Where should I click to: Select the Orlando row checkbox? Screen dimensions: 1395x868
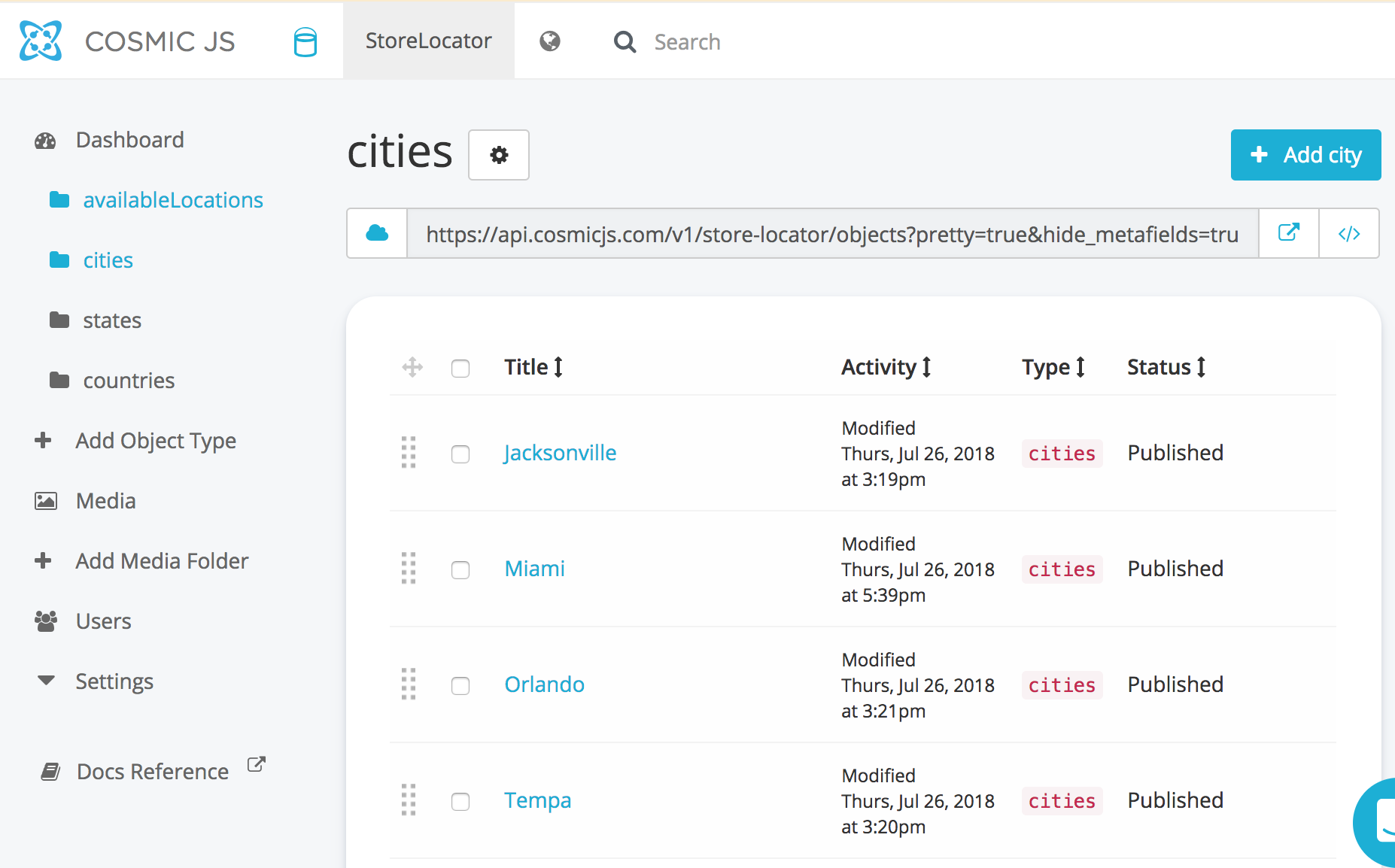point(460,685)
